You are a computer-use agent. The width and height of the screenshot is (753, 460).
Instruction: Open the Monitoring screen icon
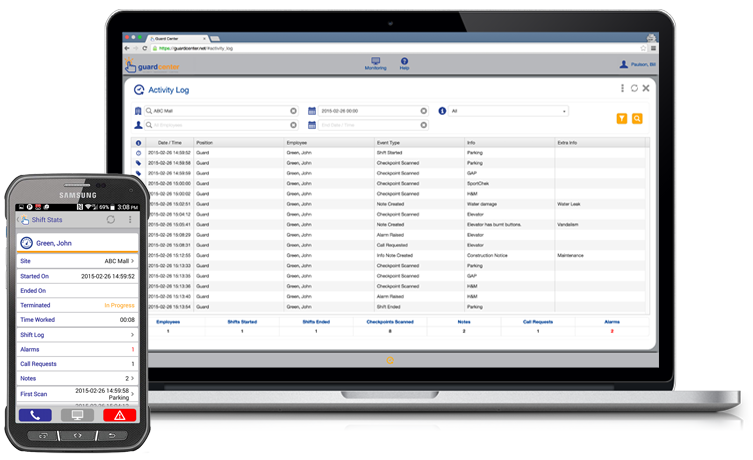(376, 62)
